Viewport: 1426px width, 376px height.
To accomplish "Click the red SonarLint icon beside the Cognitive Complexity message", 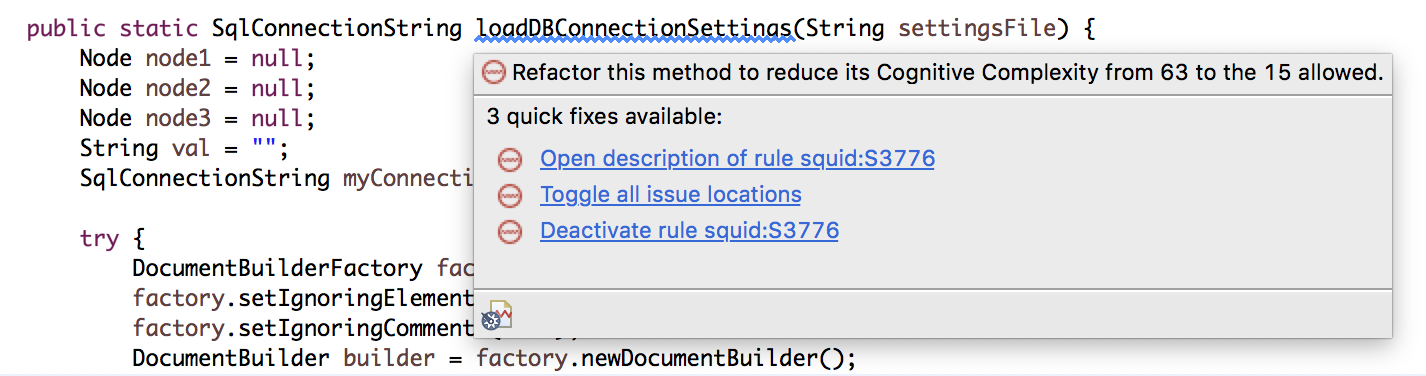I will [x=494, y=72].
